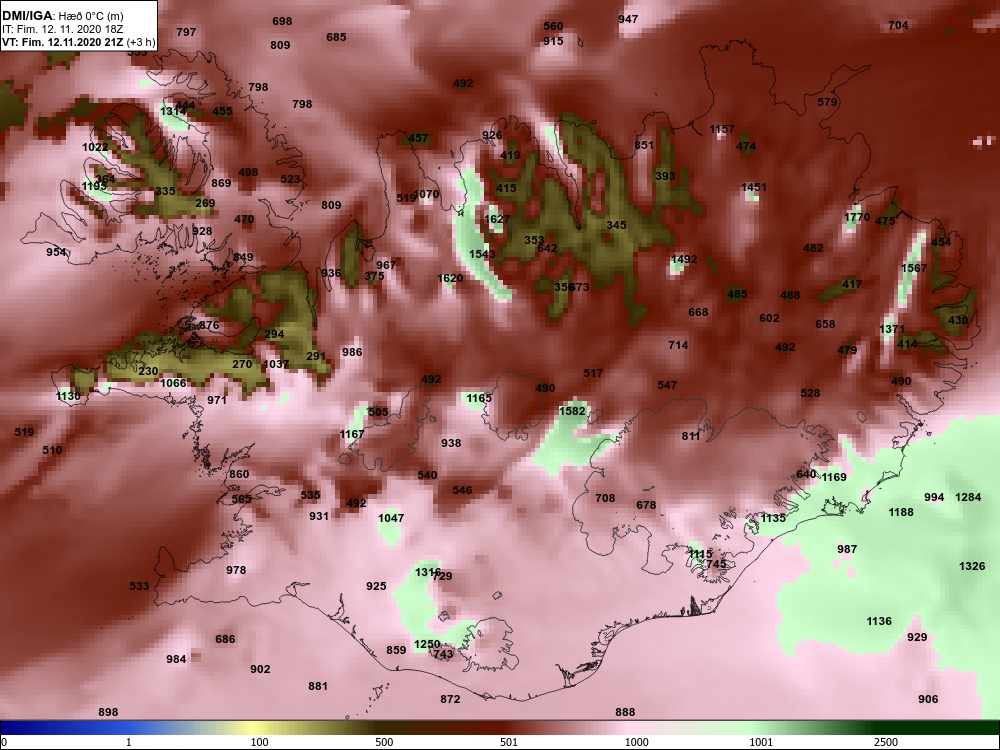Click the legend label "501" on the color bar

tap(509, 742)
